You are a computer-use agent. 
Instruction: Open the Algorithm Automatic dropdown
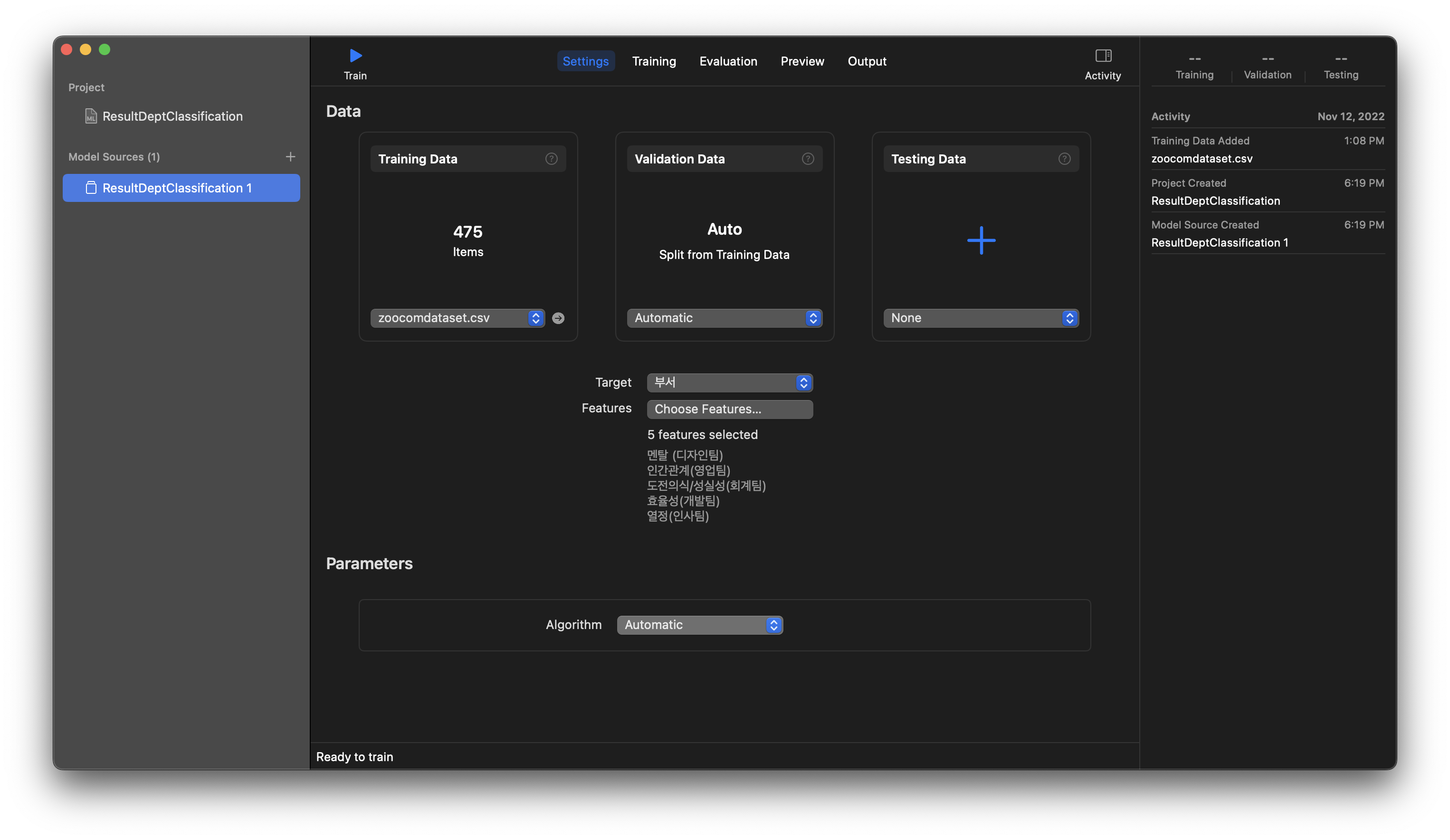[x=699, y=625]
